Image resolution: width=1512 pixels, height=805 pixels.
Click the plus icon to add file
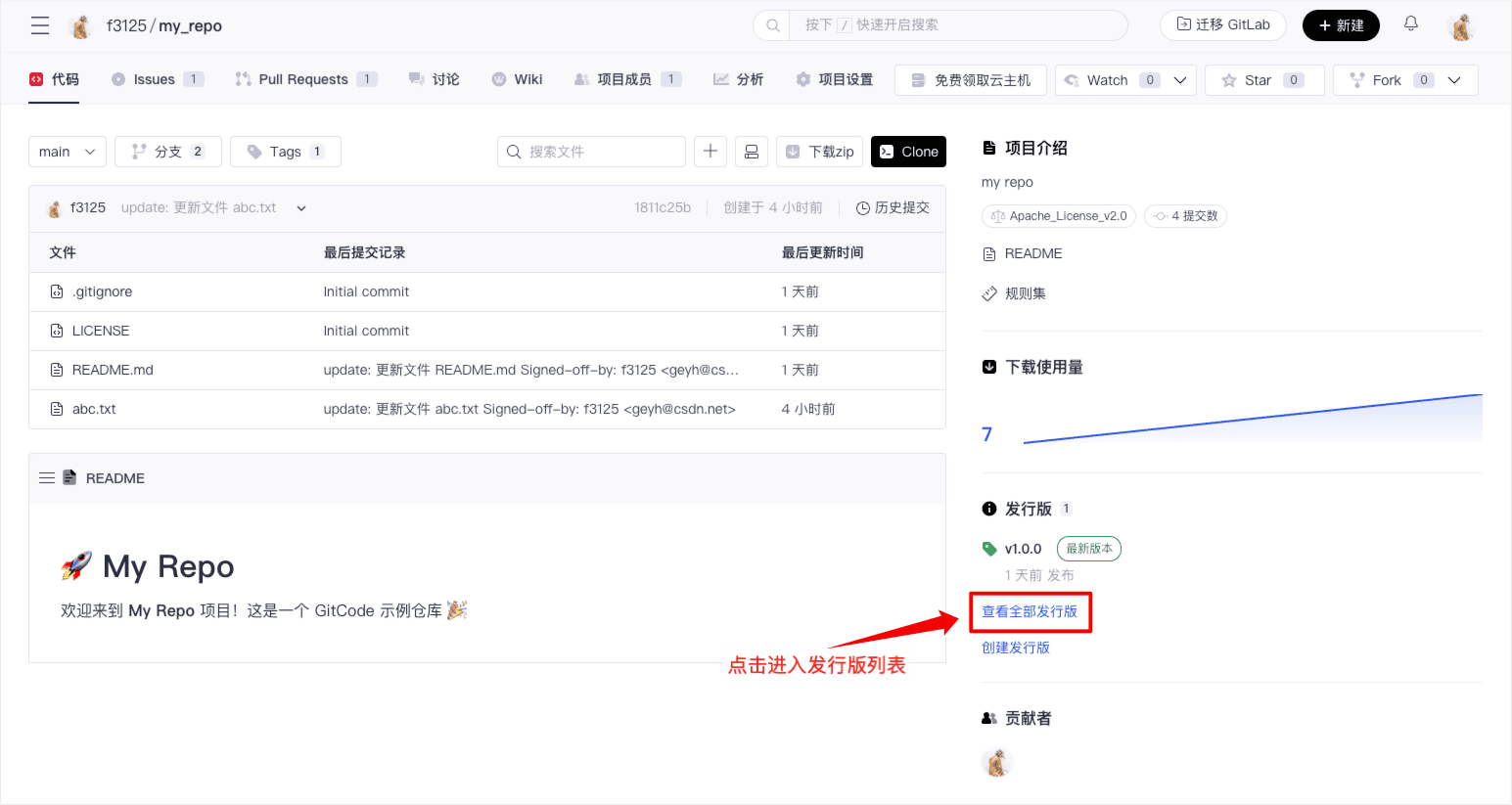pyautogui.click(x=710, y=152)
